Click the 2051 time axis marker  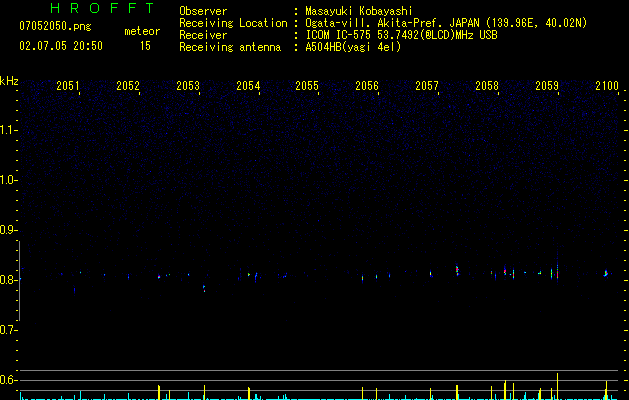pos(68,85)
